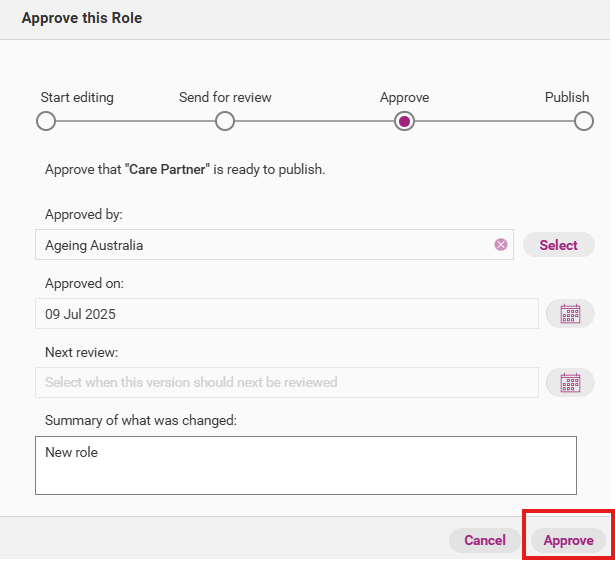The image size is (615, 561).
Task: Click the summary text box containing 'New role'
Action: [x=305, y=465]
